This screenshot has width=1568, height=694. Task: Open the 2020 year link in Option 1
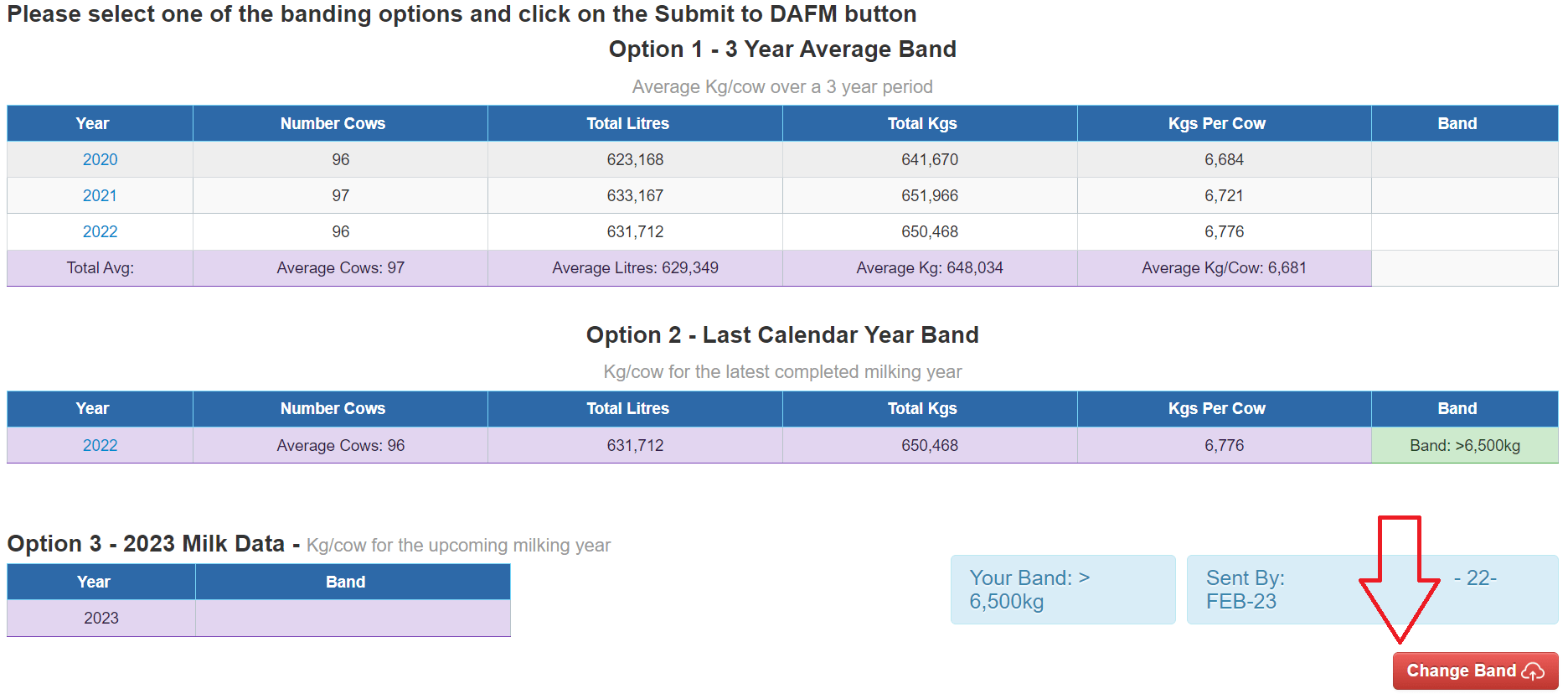(100, 159)
